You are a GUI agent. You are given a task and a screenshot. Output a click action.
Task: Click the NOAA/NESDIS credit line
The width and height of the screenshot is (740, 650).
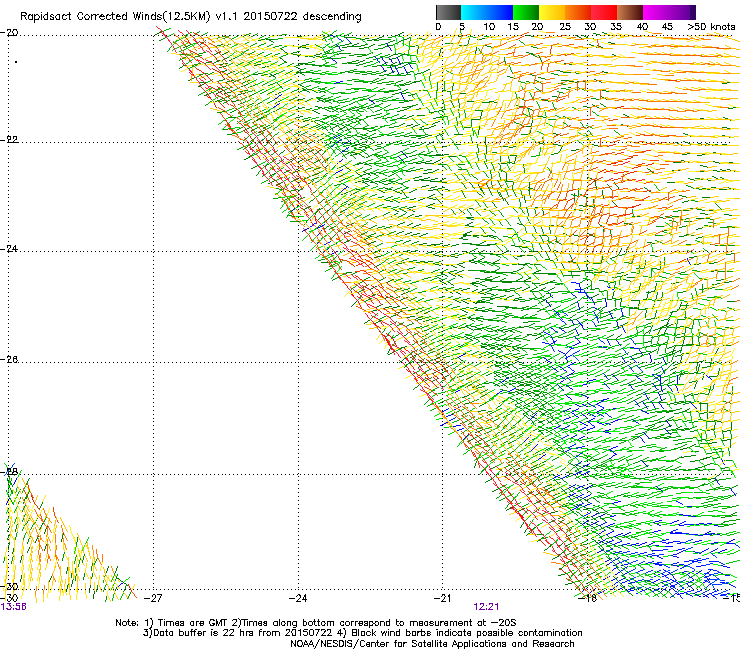coord(432,644)
